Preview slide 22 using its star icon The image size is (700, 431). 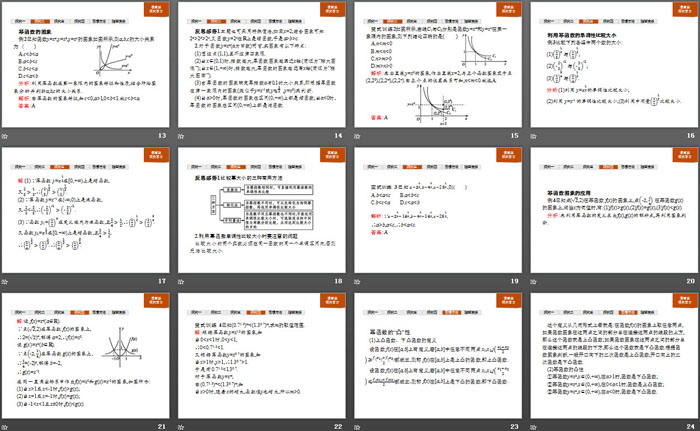(184, 424)
